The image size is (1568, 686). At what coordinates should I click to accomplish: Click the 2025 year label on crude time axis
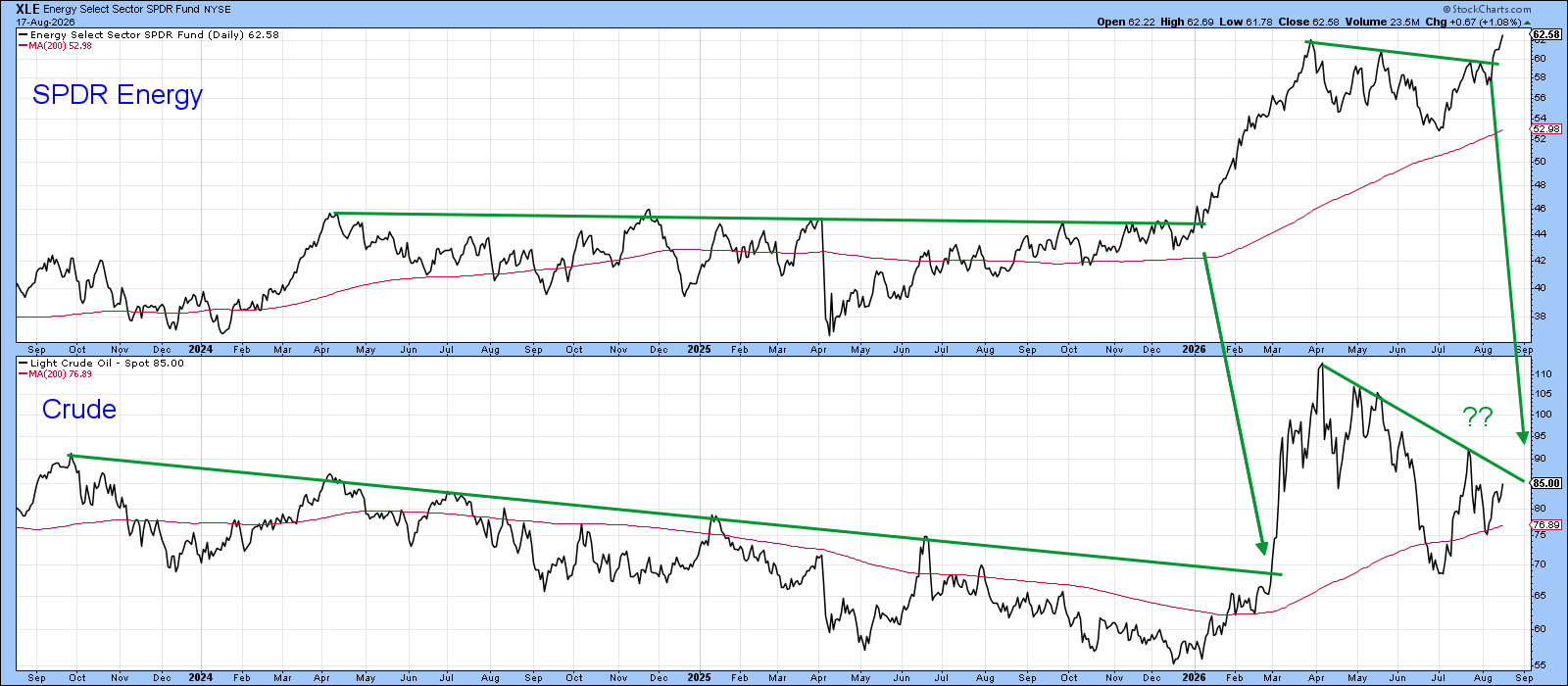[x=699, y=677]
